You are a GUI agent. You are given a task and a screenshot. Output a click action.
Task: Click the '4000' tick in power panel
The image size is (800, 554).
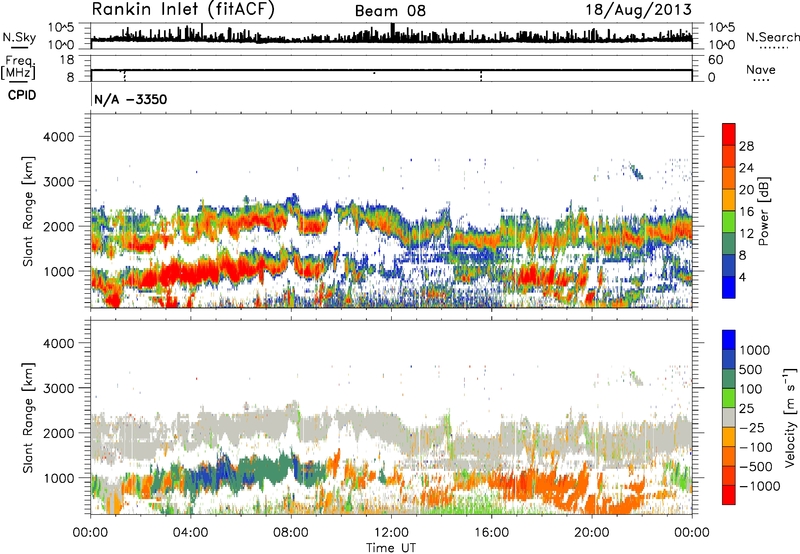[58, 137]
